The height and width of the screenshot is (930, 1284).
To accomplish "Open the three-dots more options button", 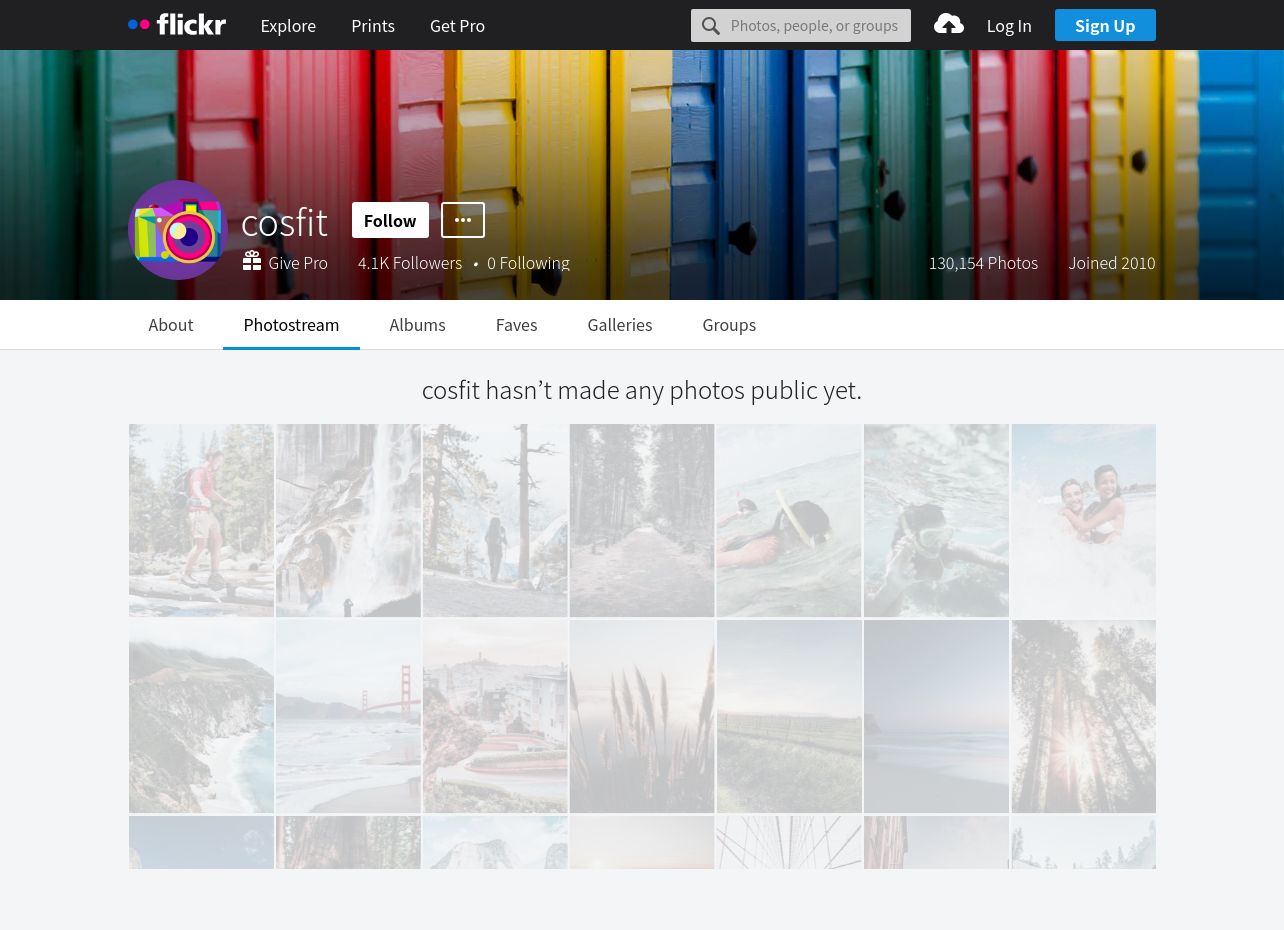I will [x=463, y=220].
